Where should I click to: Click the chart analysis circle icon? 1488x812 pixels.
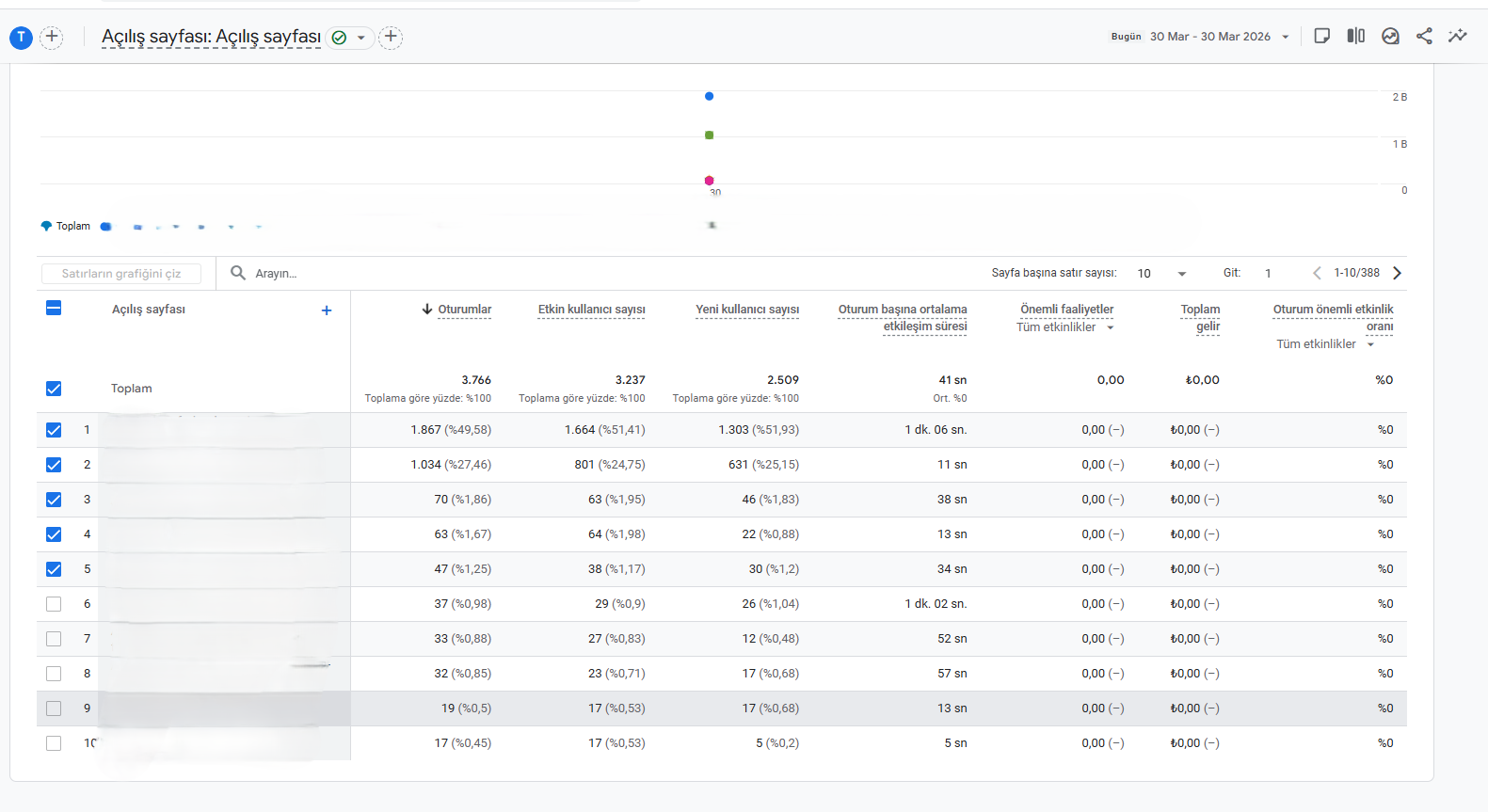click(x=1390, y=36)
